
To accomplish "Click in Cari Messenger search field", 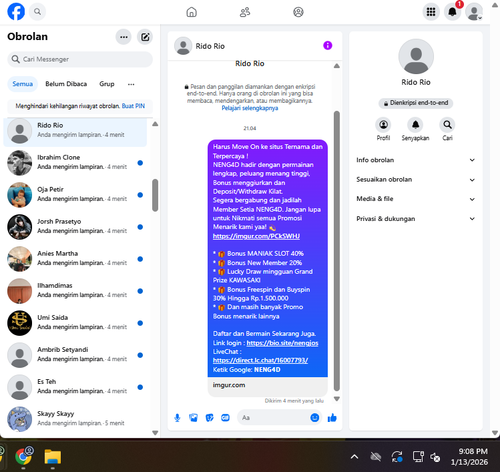I will 80,59.
